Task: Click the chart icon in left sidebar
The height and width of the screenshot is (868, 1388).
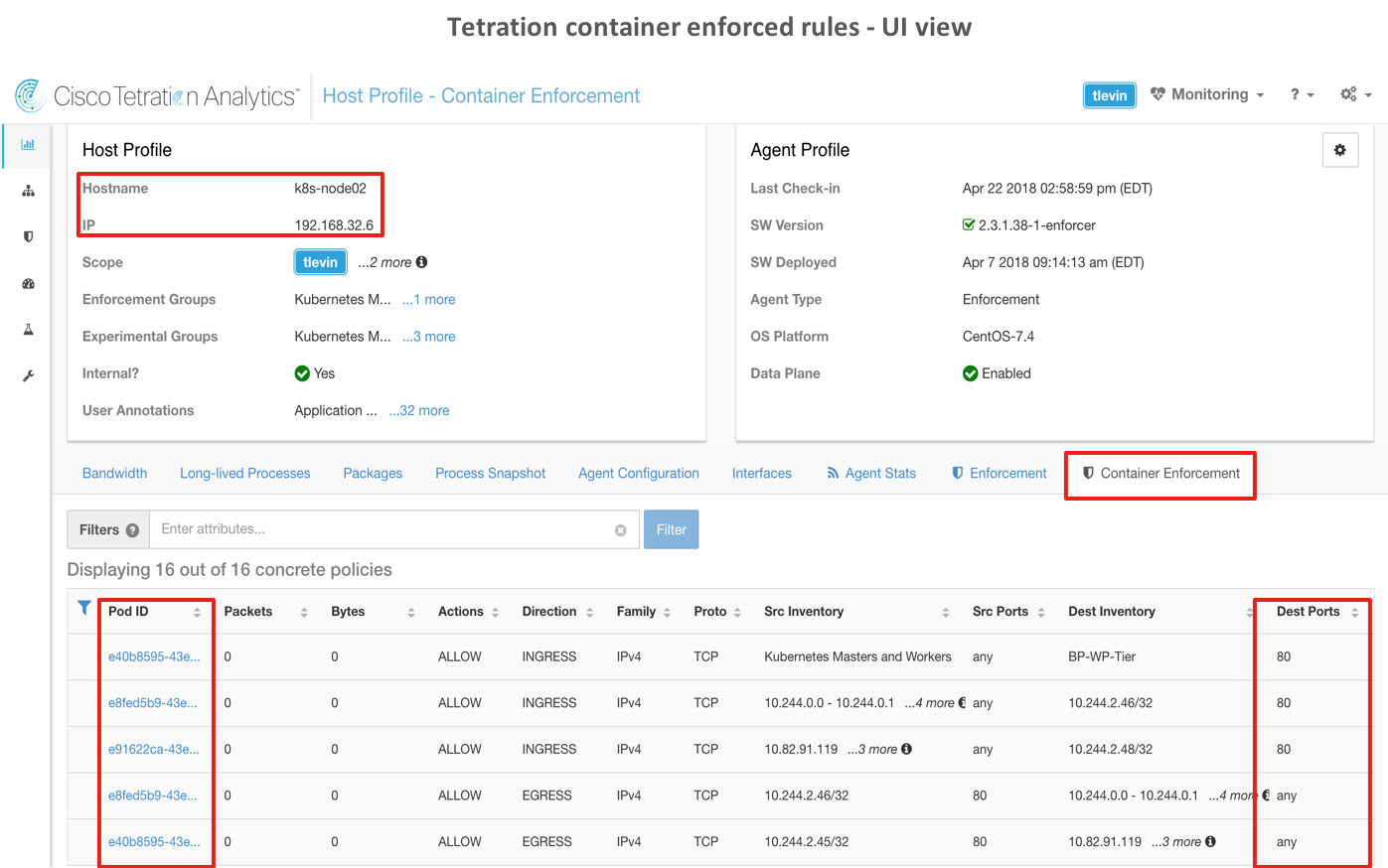Action: pos(28,144)
